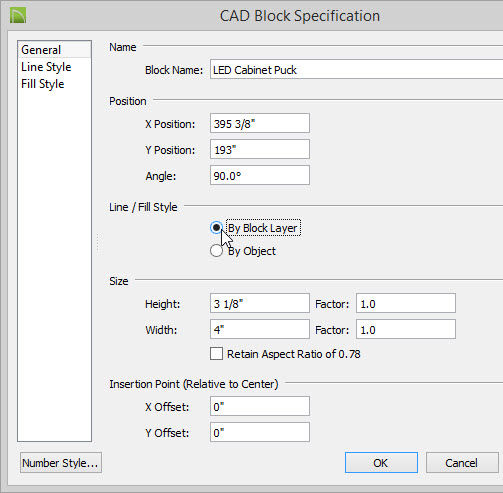Click the X Position input field
This screenshot has height=493, width=503.
(x=260, y=123)
